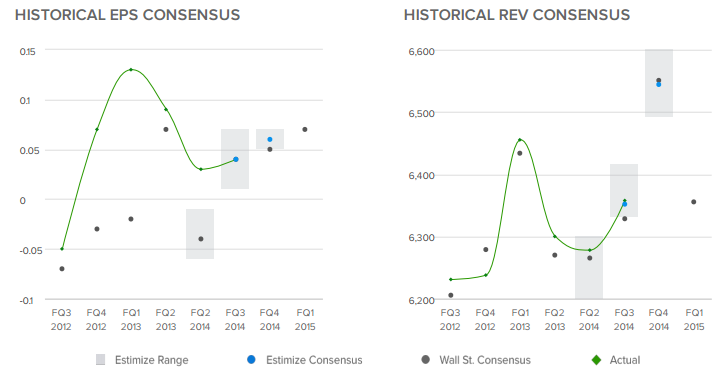Image resolution: width=722 pixels, height=374 pixels.
Task: Click EPS Wall St. dot for FQ2 2014
Action: [x=201, y=239]
